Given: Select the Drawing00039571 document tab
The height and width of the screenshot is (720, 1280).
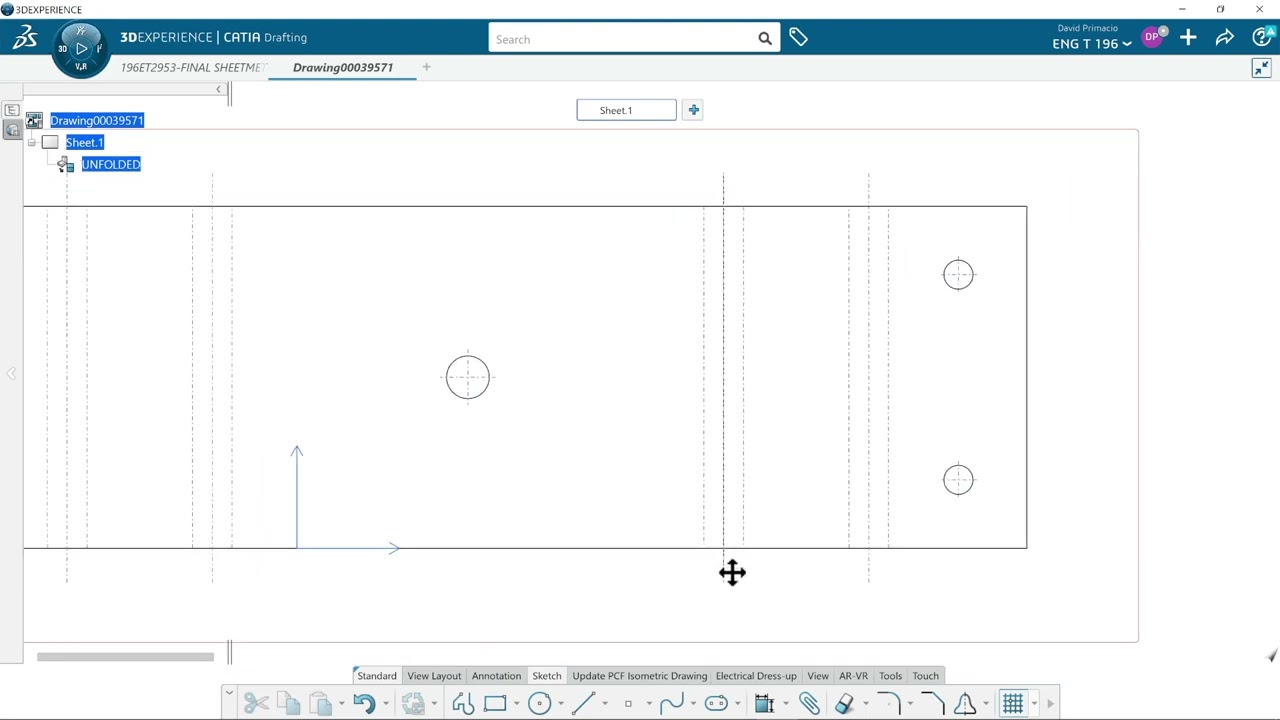Looking at the screenshot, I should (343, 67).
